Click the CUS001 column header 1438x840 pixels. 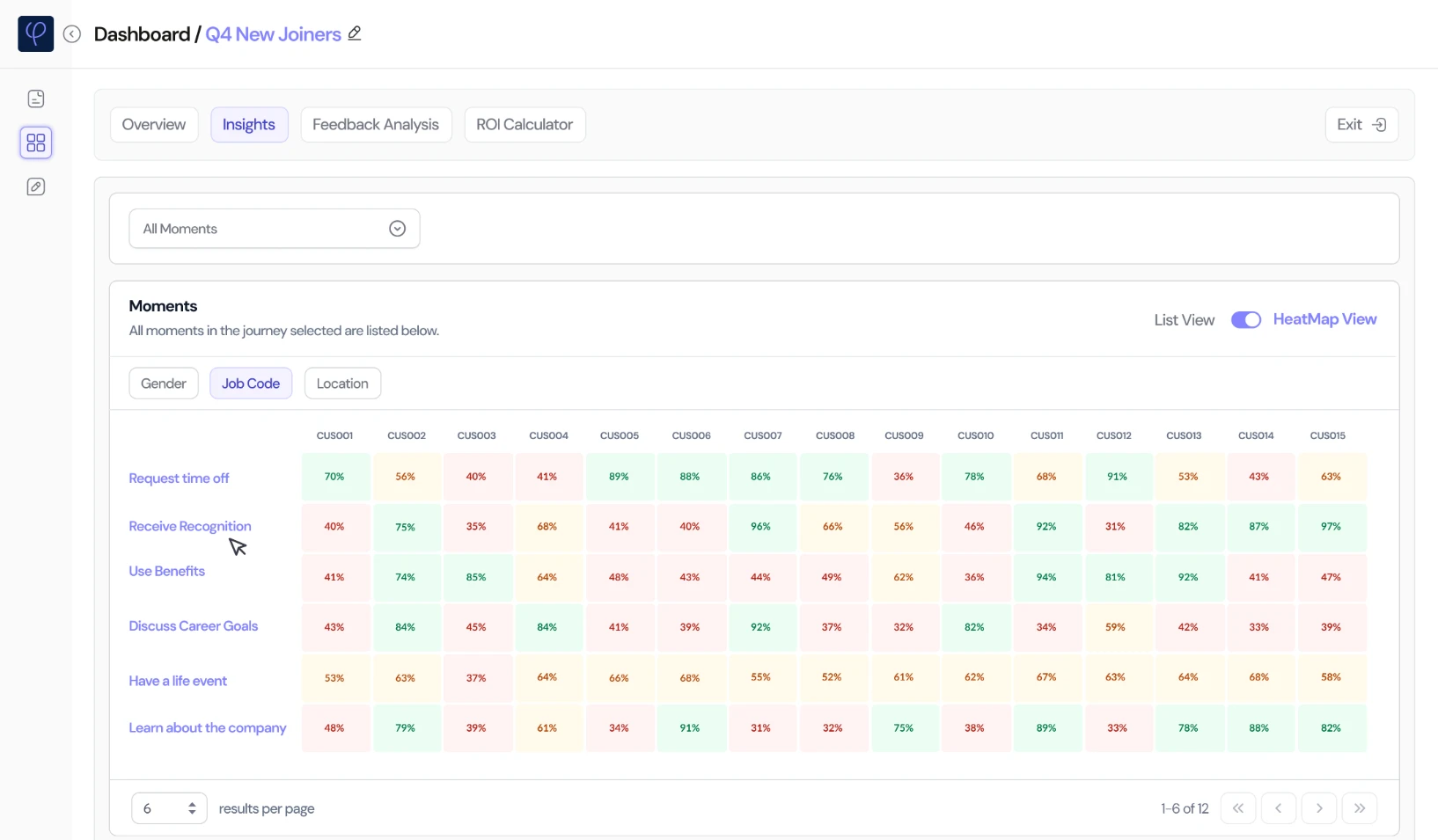pos(334,435)
